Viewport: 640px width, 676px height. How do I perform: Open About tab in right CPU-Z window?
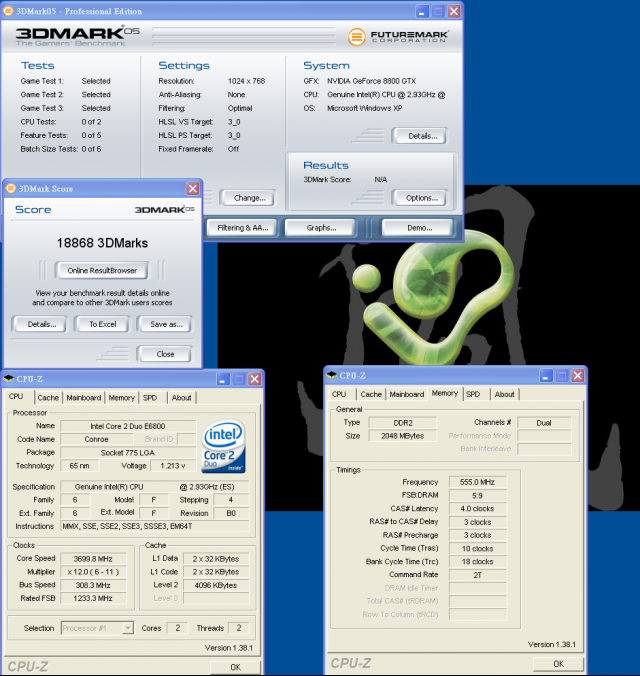(505, 394)
